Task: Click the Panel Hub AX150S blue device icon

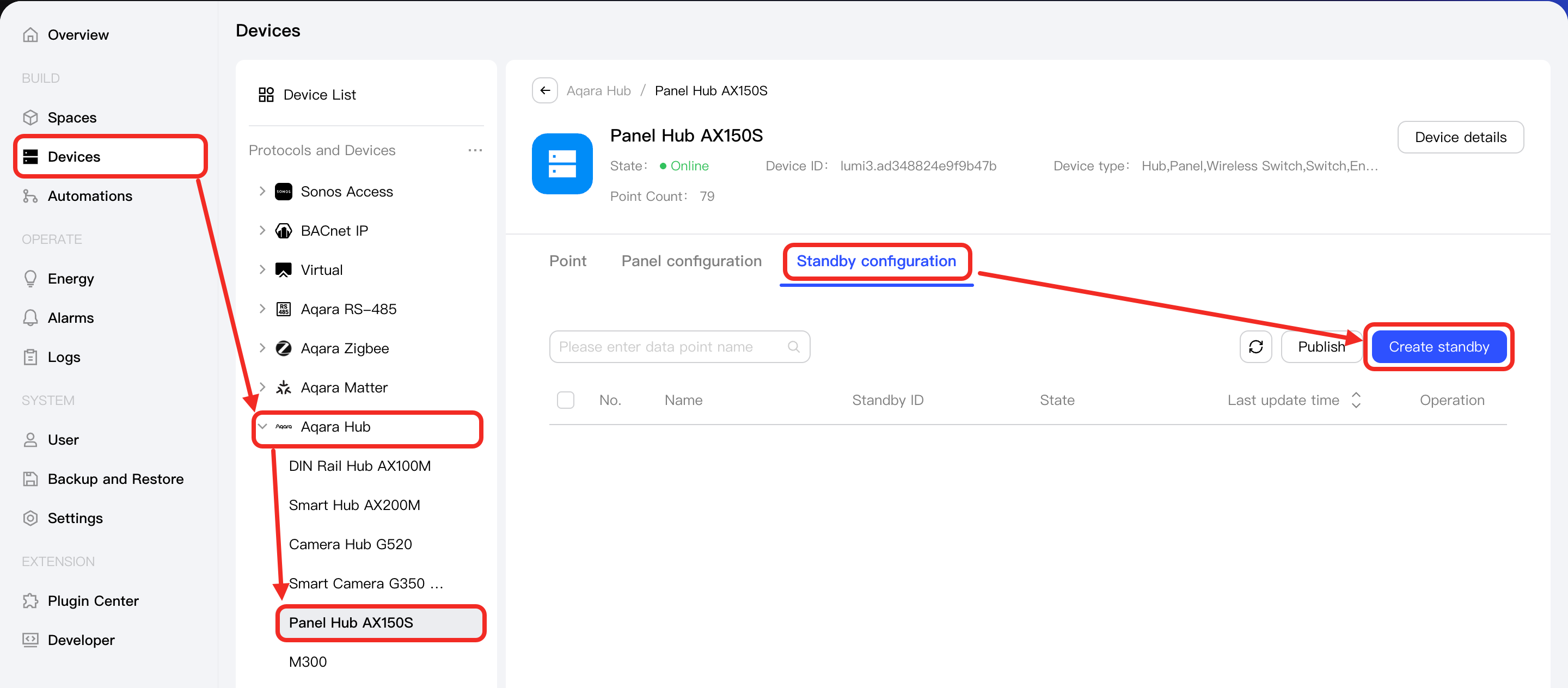Action: click(562, 164)
